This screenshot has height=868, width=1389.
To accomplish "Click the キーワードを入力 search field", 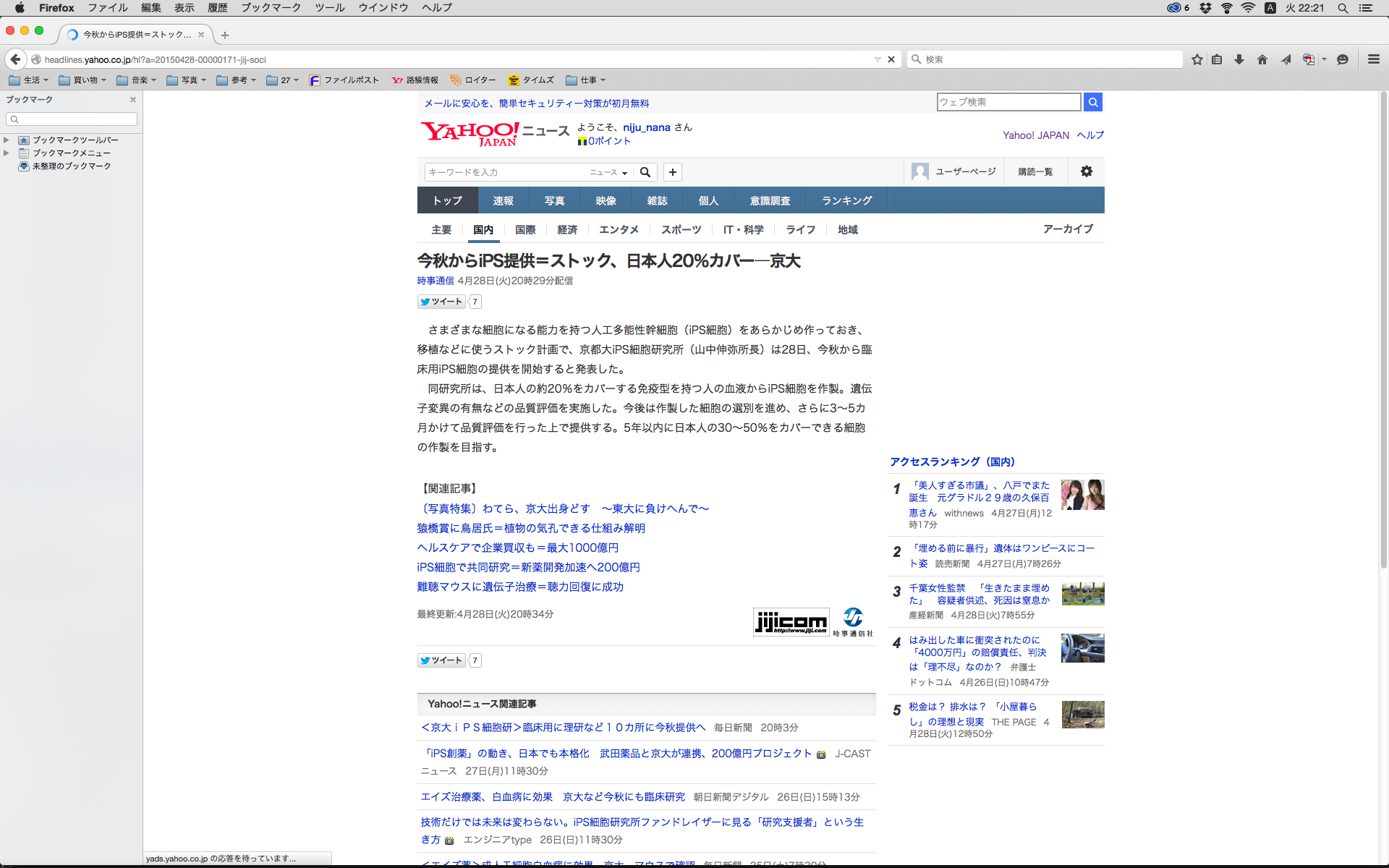I will tap(506, 172).
